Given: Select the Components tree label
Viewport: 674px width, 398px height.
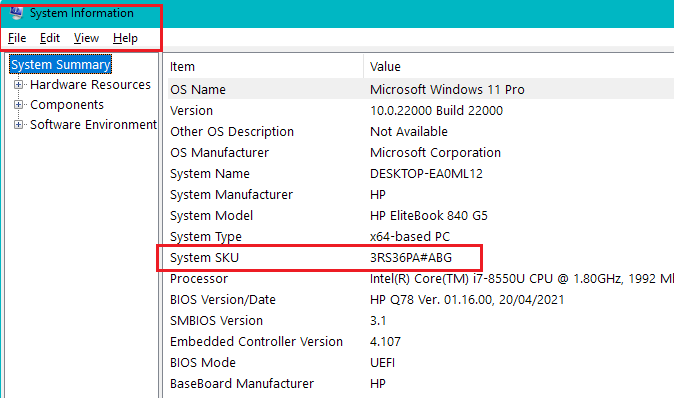Looking at the screenshot, I should (x=67, y=104).
